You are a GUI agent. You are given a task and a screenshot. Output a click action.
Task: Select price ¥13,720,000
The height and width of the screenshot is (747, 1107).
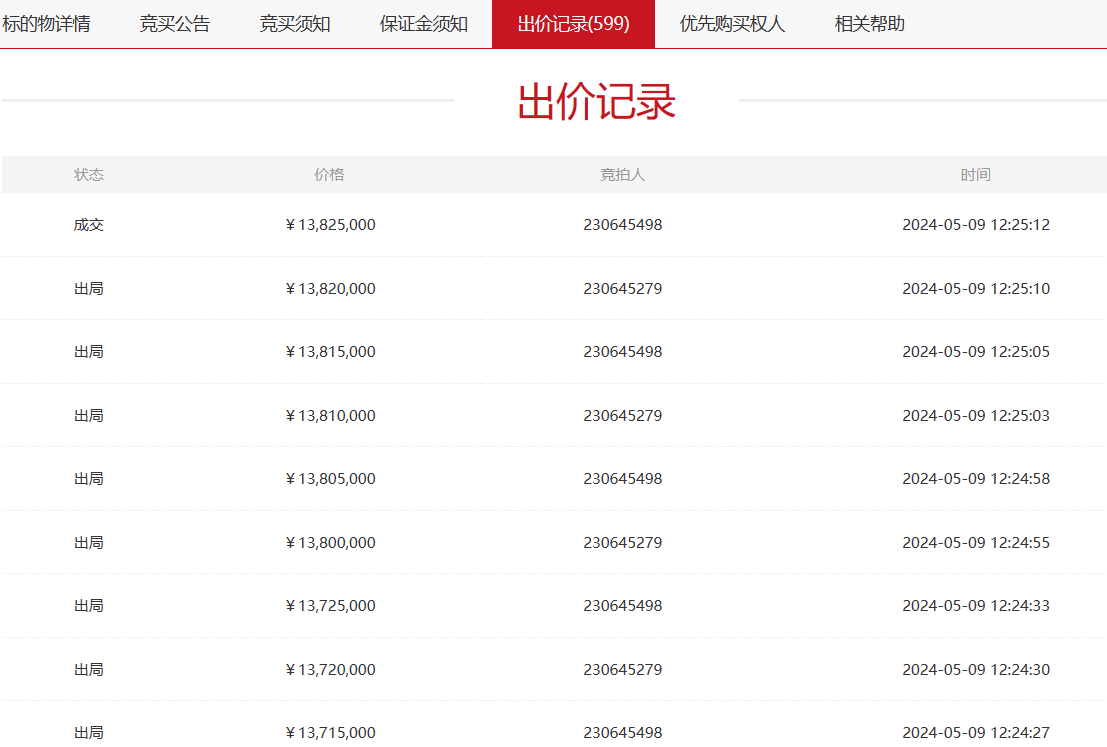330,669
